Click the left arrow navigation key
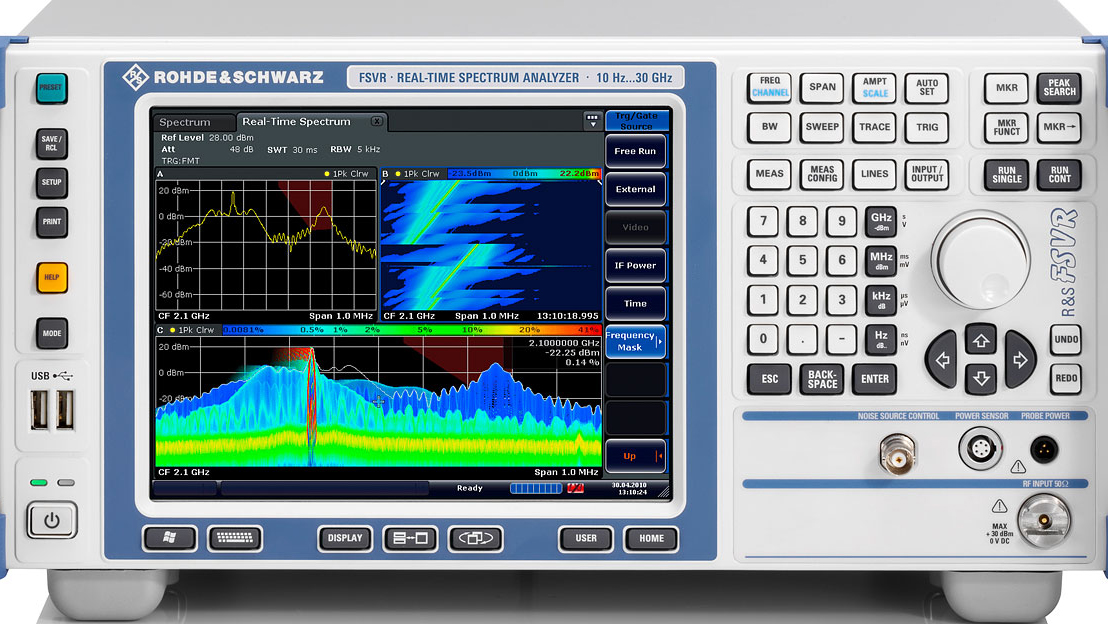Viewport: 1108px width, 624px height. coord(943,360)
